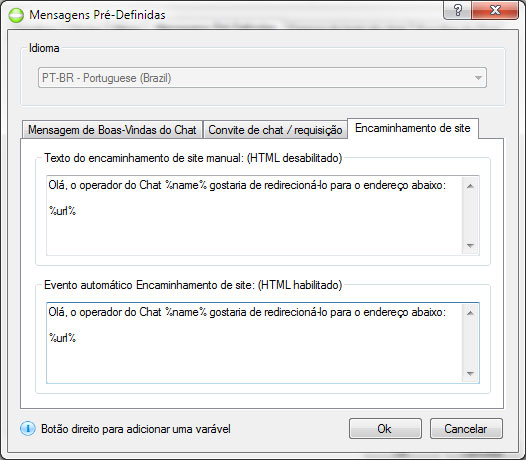Click down arrow of manual text scrollbar

(x=470, y=246)
